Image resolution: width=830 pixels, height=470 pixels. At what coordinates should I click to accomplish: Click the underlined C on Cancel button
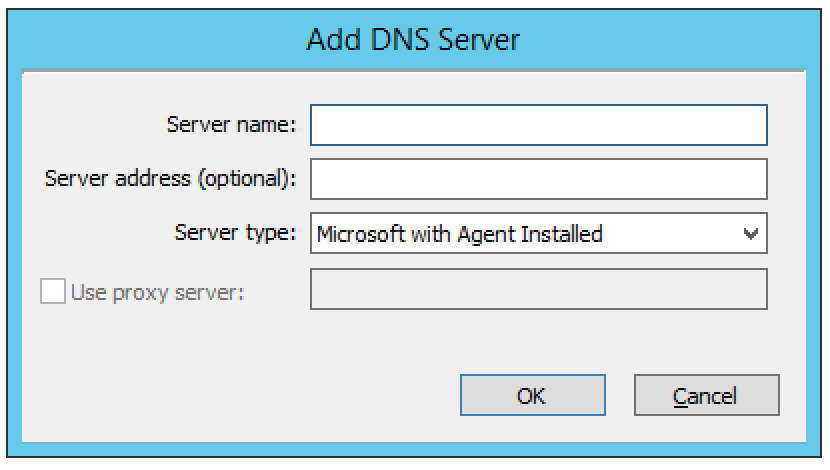[x=680, y=396]
